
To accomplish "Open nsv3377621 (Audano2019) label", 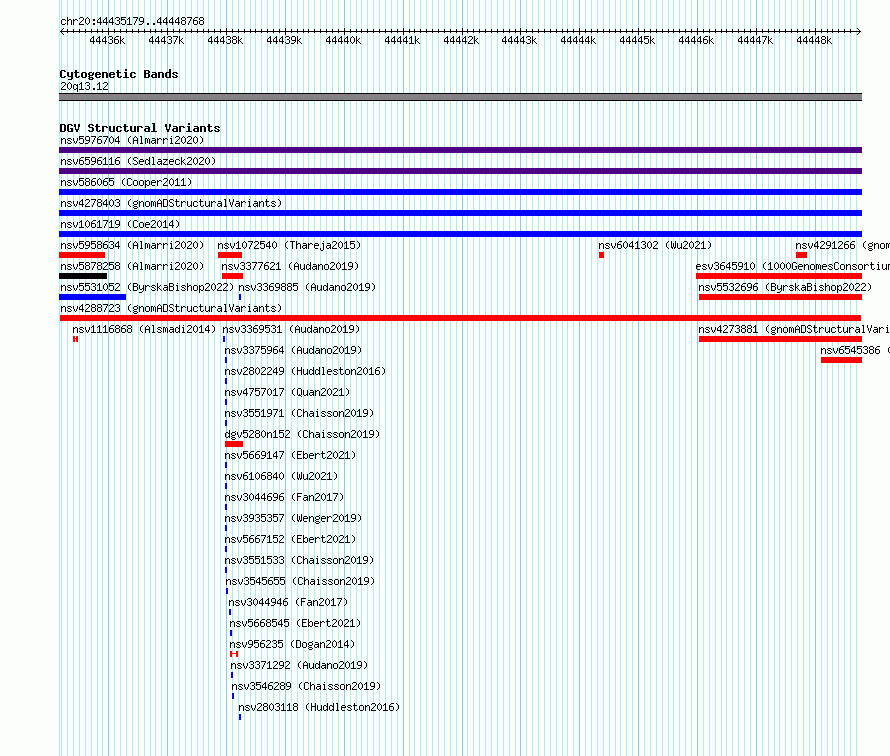I will tap(290, 266).
